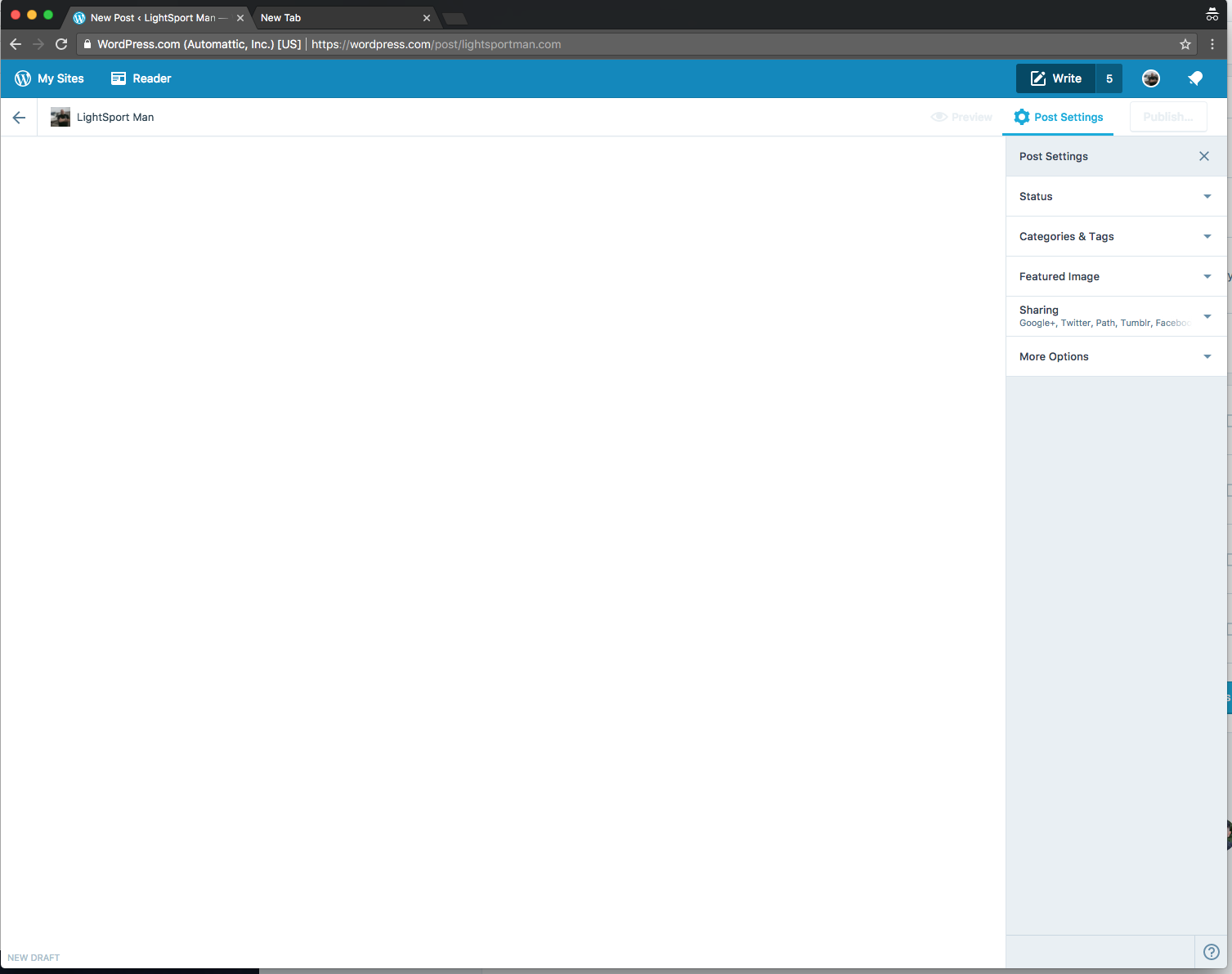
Task: Reload the page with refresh icon
Action: (x=61, y=44)
